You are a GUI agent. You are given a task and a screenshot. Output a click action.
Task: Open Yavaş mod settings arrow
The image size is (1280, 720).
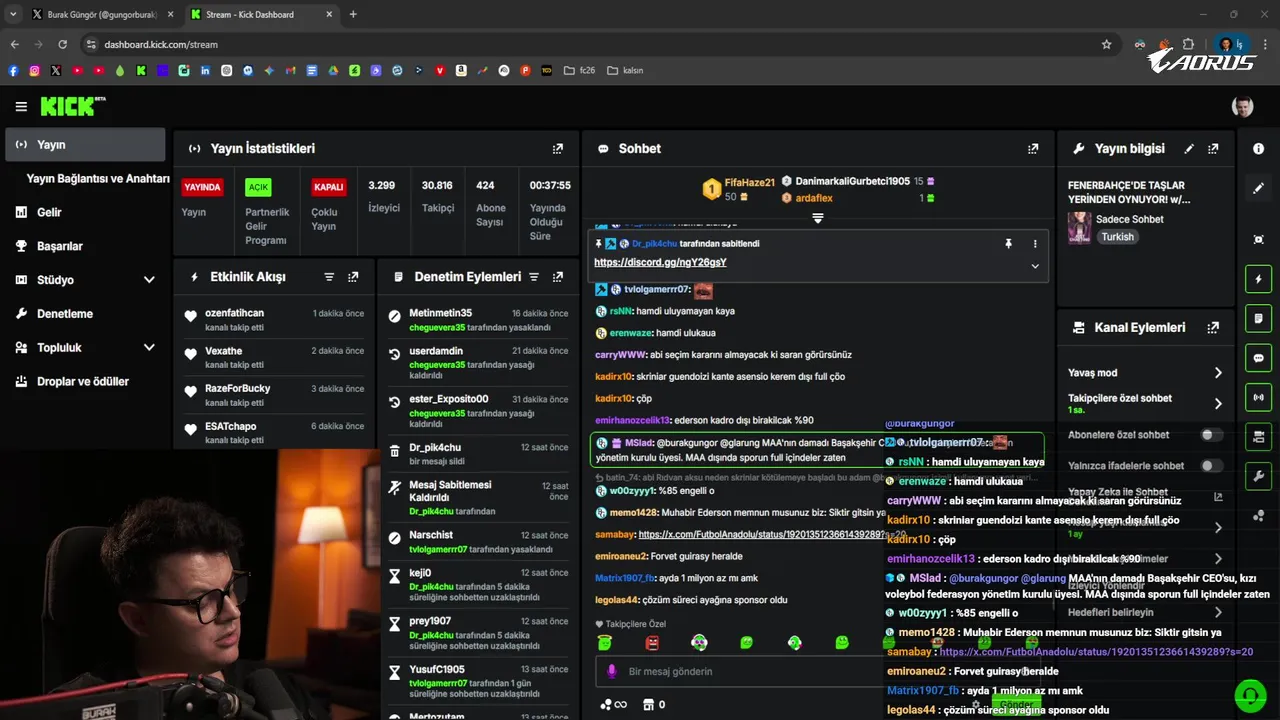coord(1218,373)
